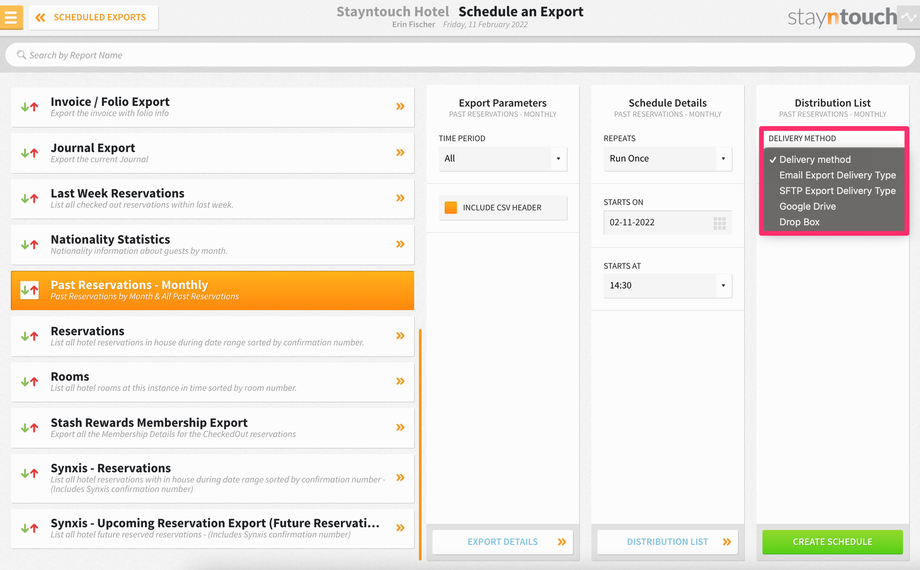Select the Stash Rewards Membership Export title
Viewport: 920px width, 570px height.
coord(149,423)
